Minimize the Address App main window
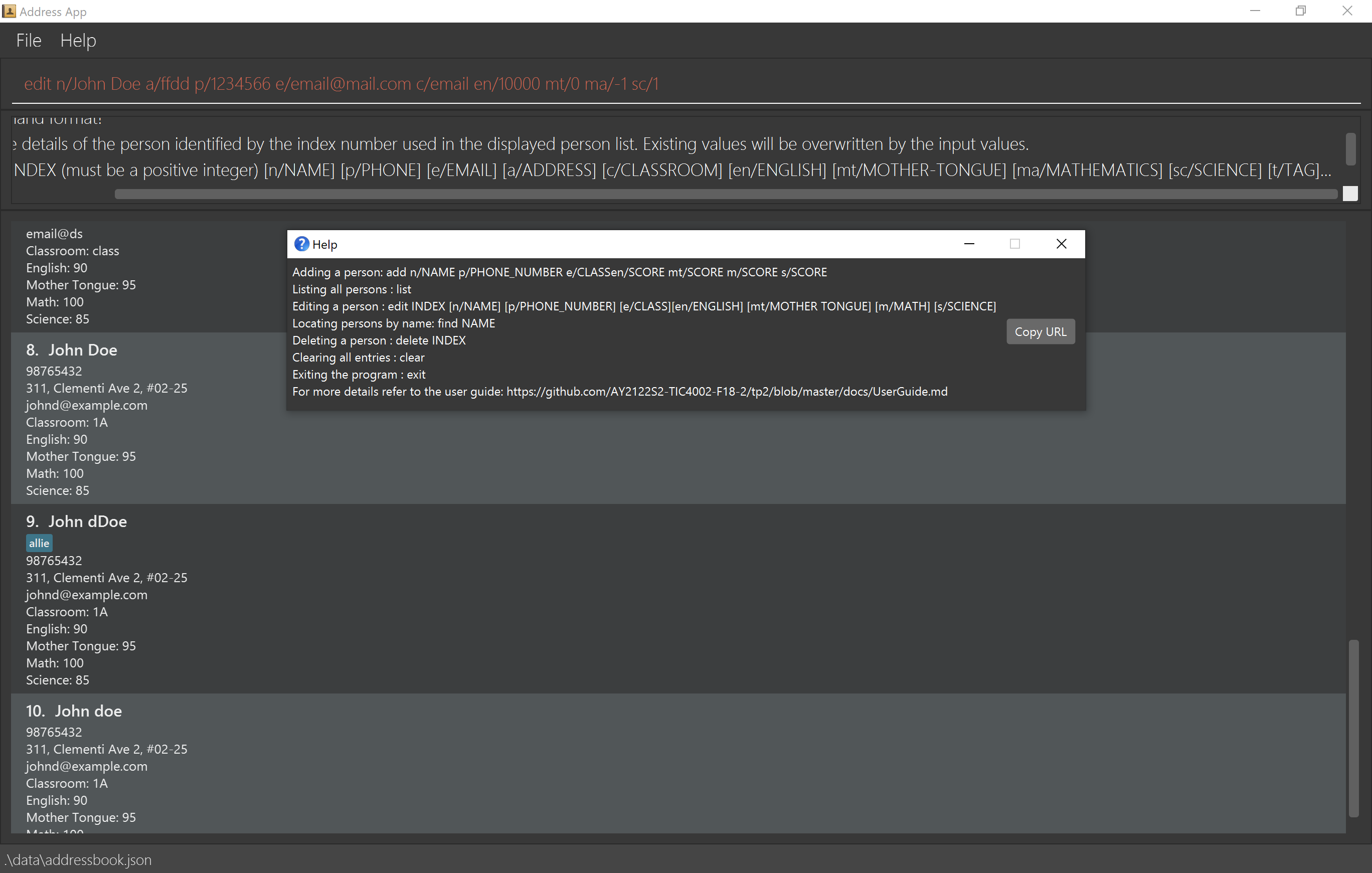Viewport: 1372px width, 873px height. [x=1254, y=11]
